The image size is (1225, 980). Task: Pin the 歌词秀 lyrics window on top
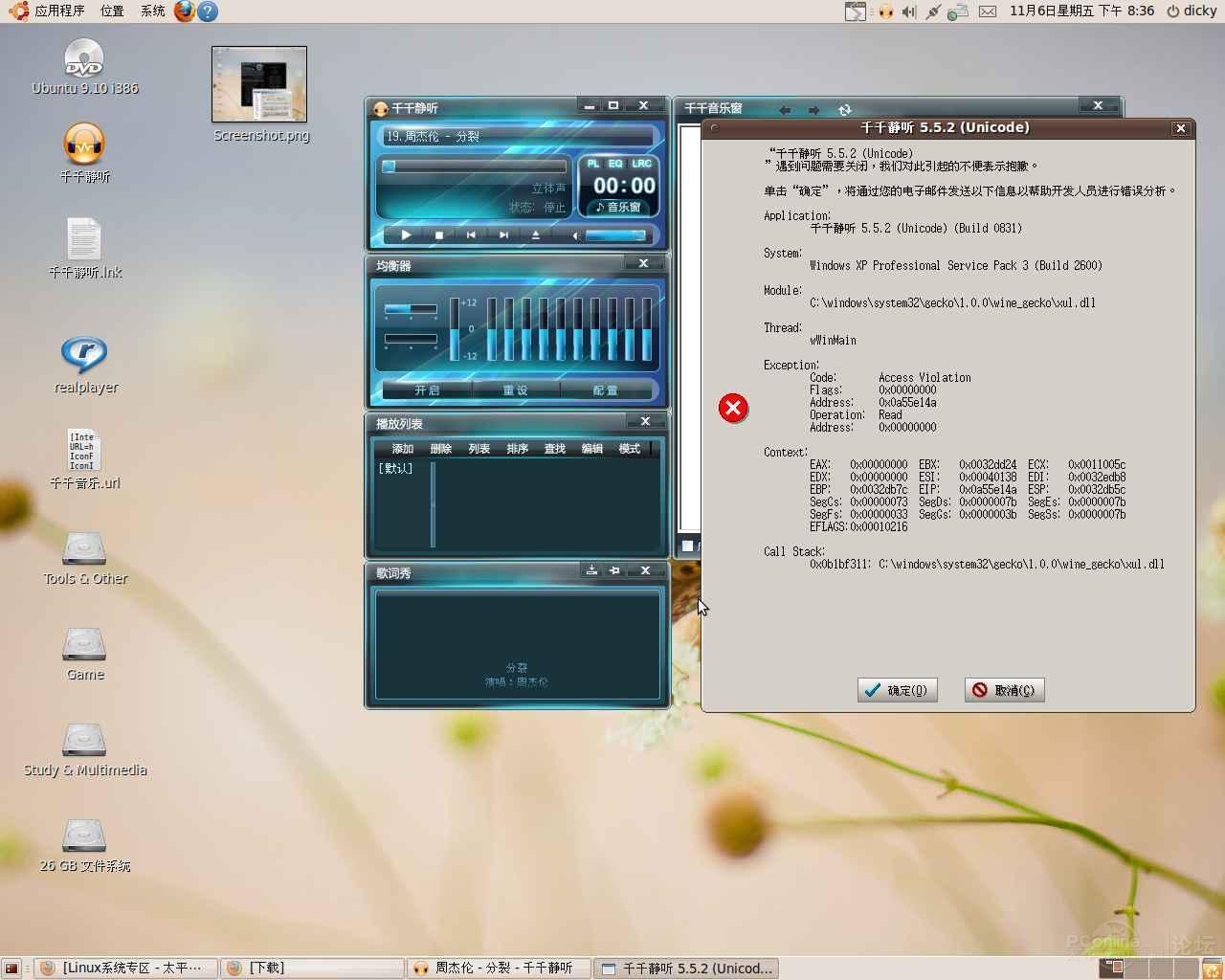615,570
